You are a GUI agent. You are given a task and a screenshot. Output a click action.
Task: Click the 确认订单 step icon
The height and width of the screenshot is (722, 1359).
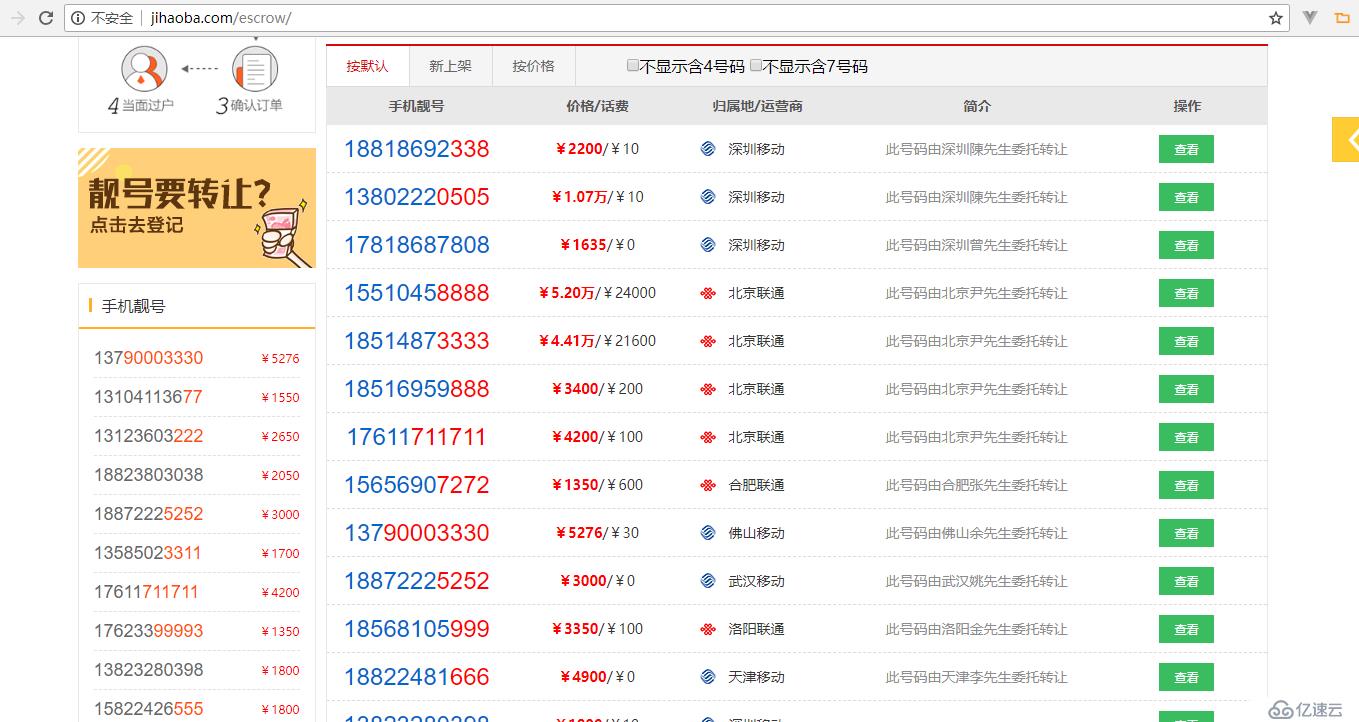coord(255,69)
